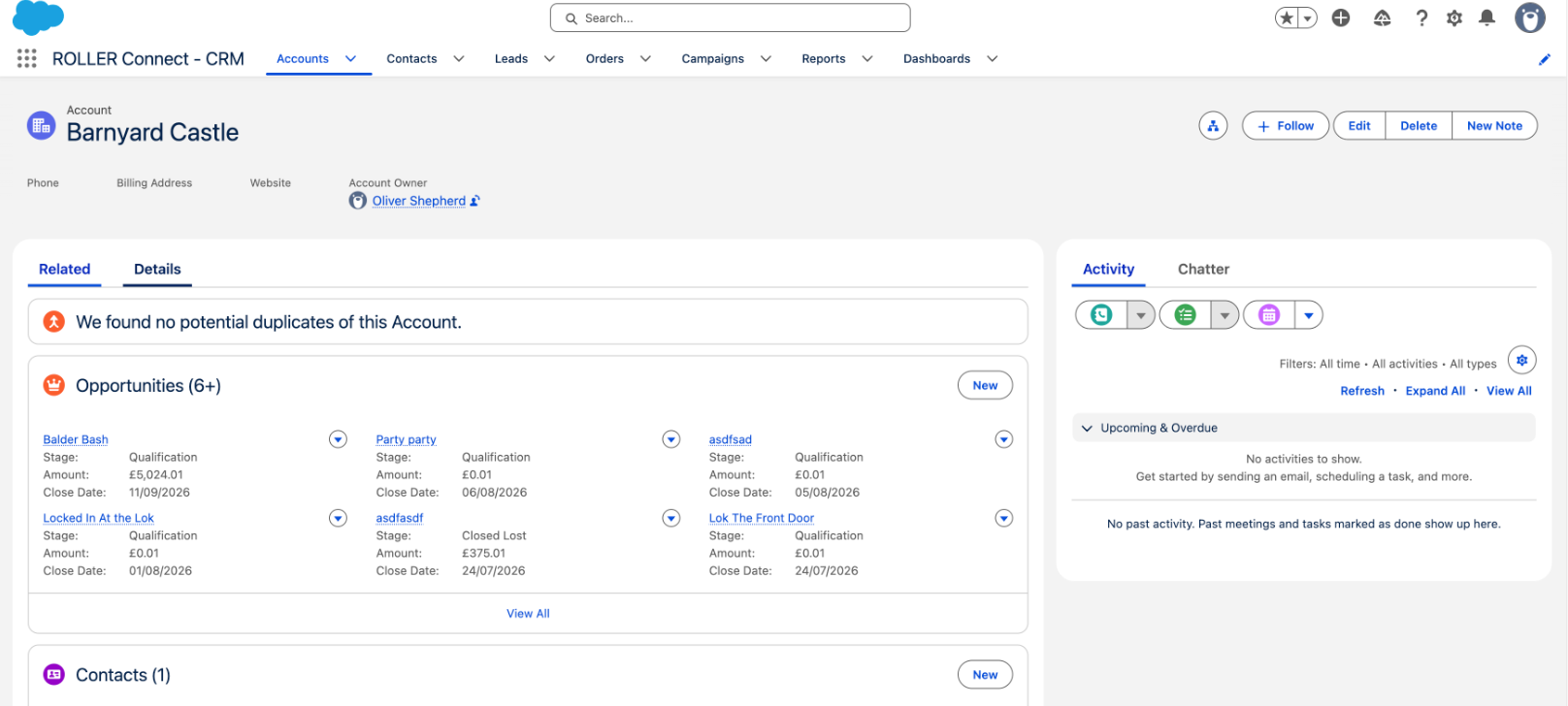
Task: Open the new task dropdown arrow
Action: pos(1225,315)
